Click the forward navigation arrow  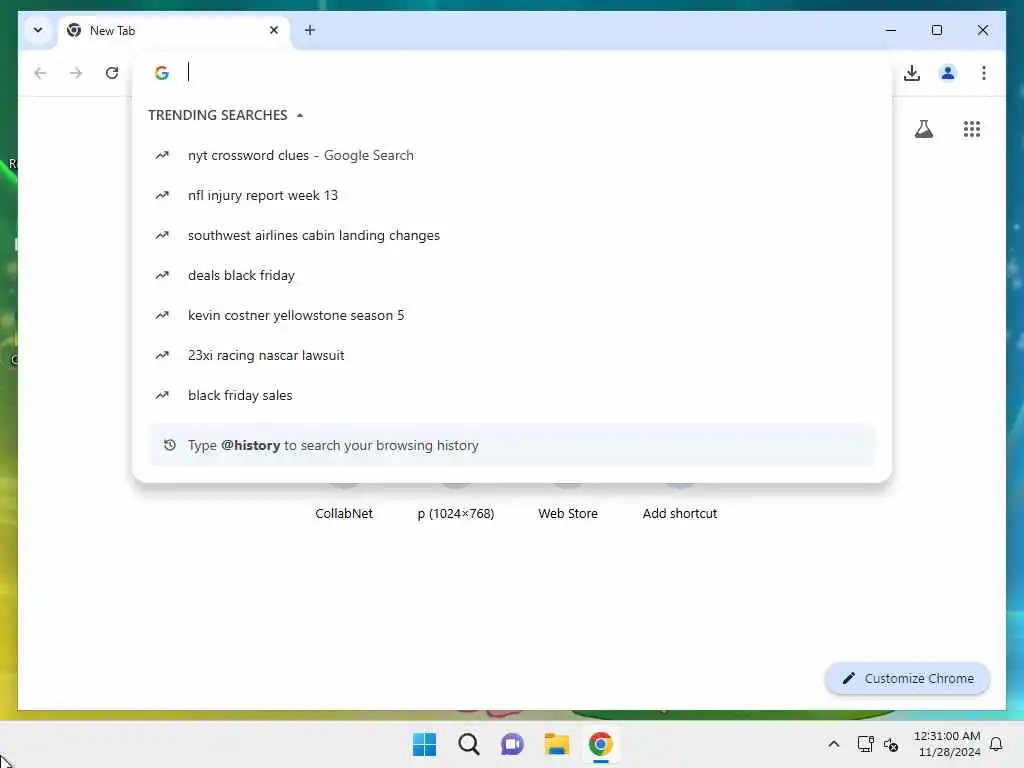76,73
